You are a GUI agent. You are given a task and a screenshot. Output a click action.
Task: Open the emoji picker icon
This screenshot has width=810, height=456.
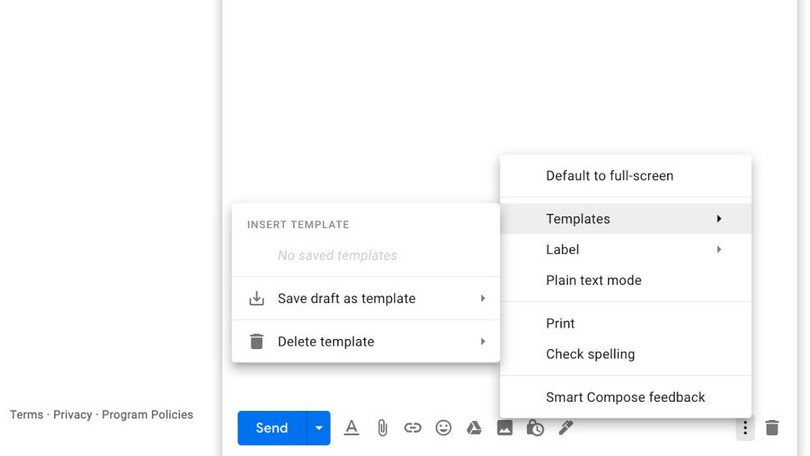click(x=443, y=428)
